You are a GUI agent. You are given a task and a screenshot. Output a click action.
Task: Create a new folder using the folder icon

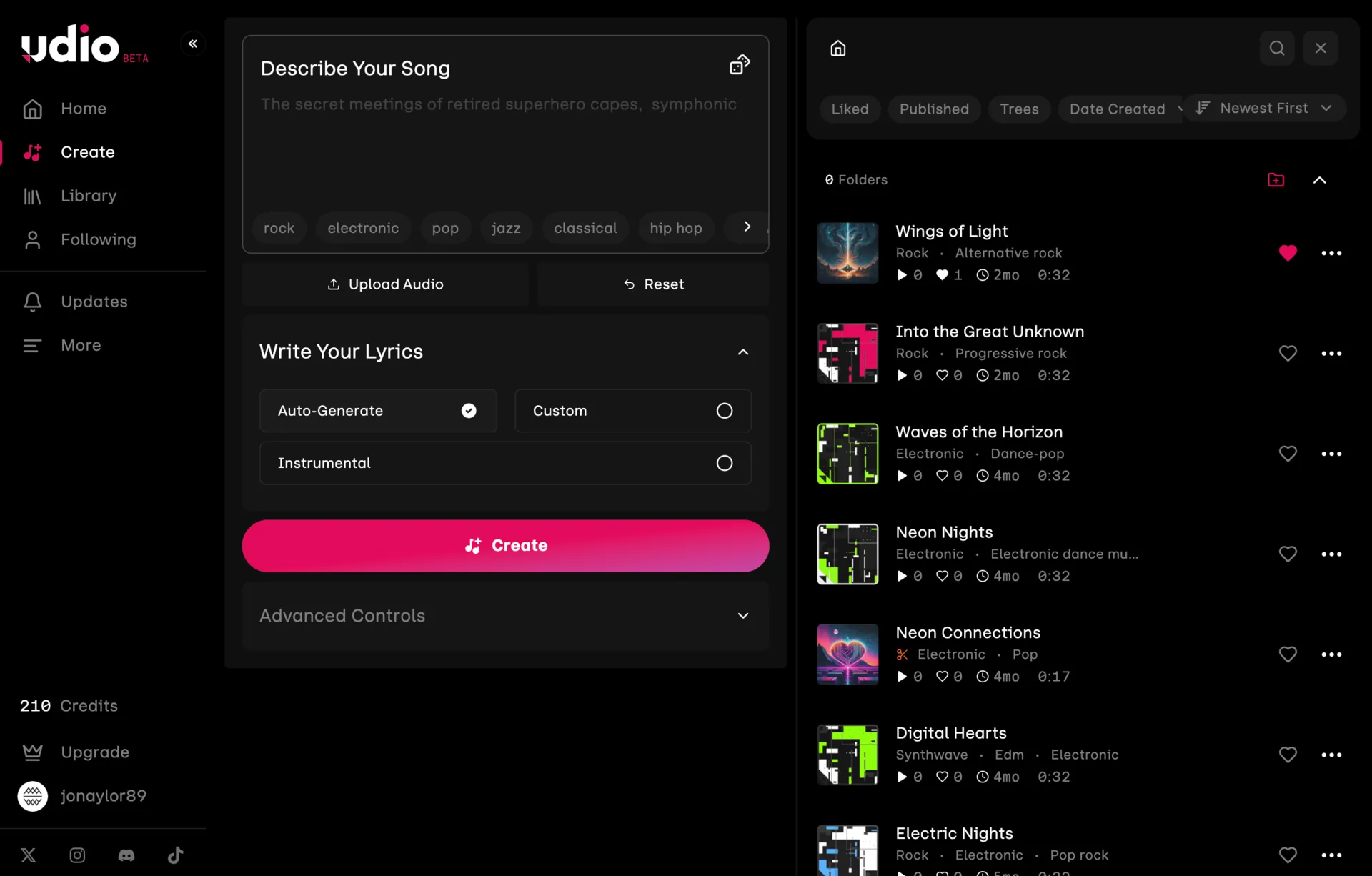[1276, 179]
